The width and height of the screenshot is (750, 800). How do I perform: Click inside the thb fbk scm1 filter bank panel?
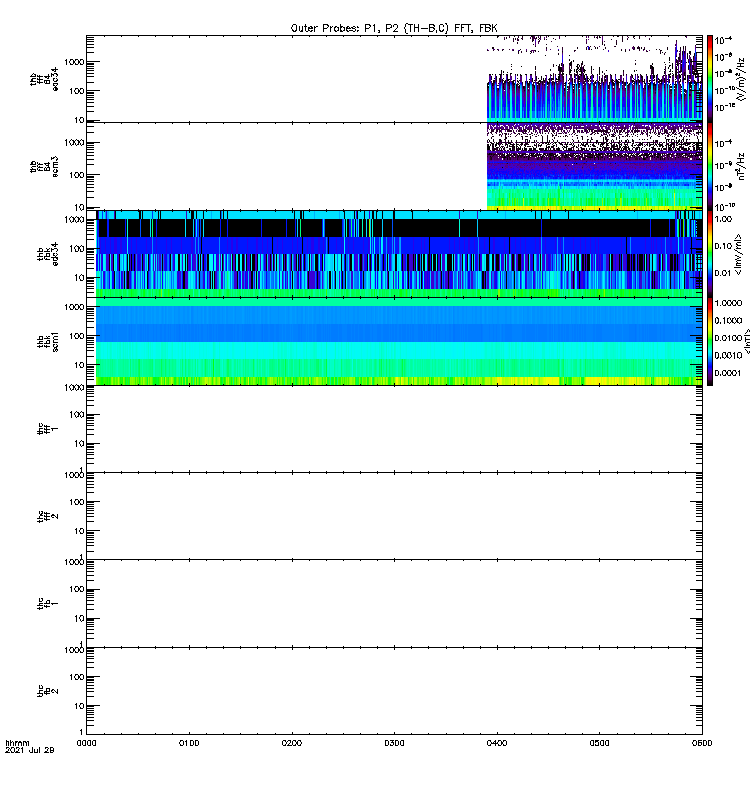point(399,341)
